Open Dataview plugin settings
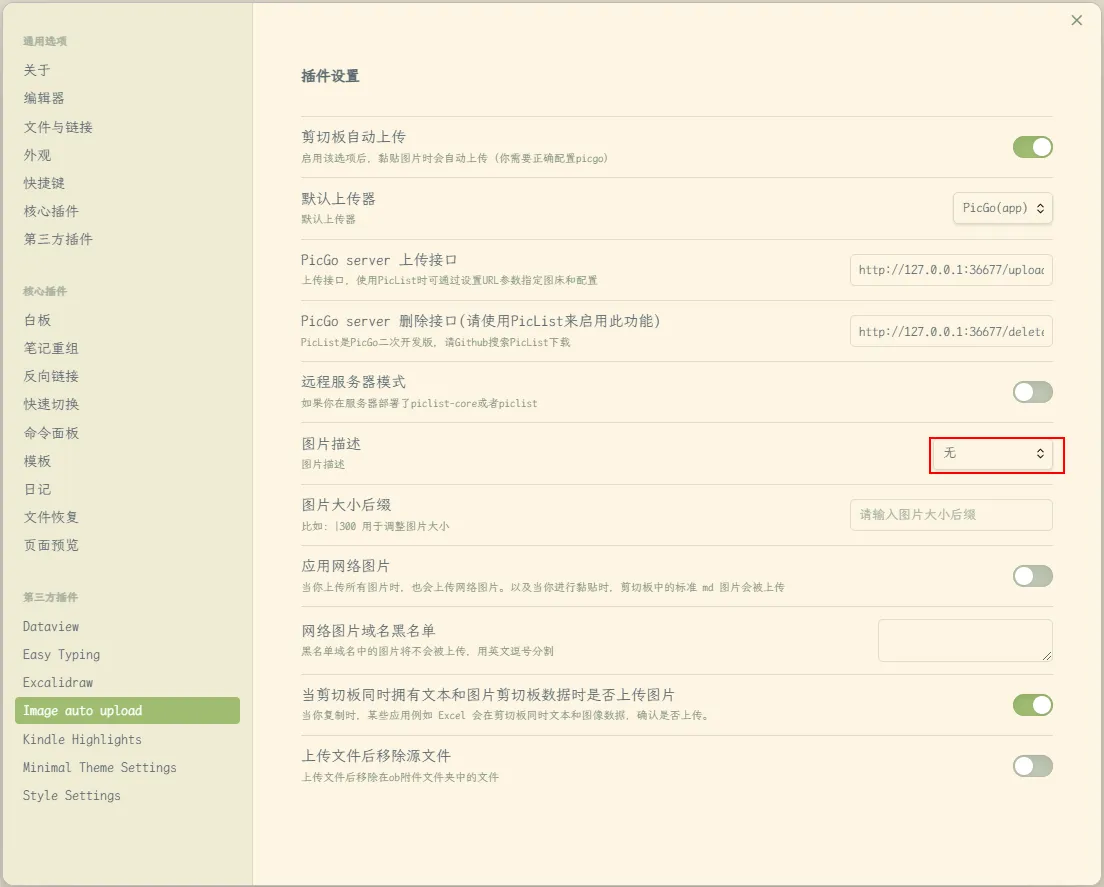 [51, 626]
